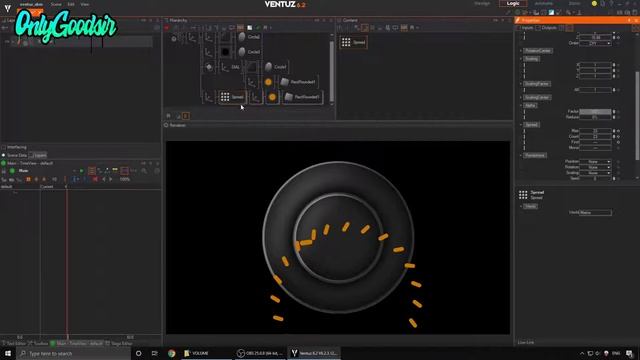Open the View menu
Screen dimensions: 640x360
(x=84, y=4)
